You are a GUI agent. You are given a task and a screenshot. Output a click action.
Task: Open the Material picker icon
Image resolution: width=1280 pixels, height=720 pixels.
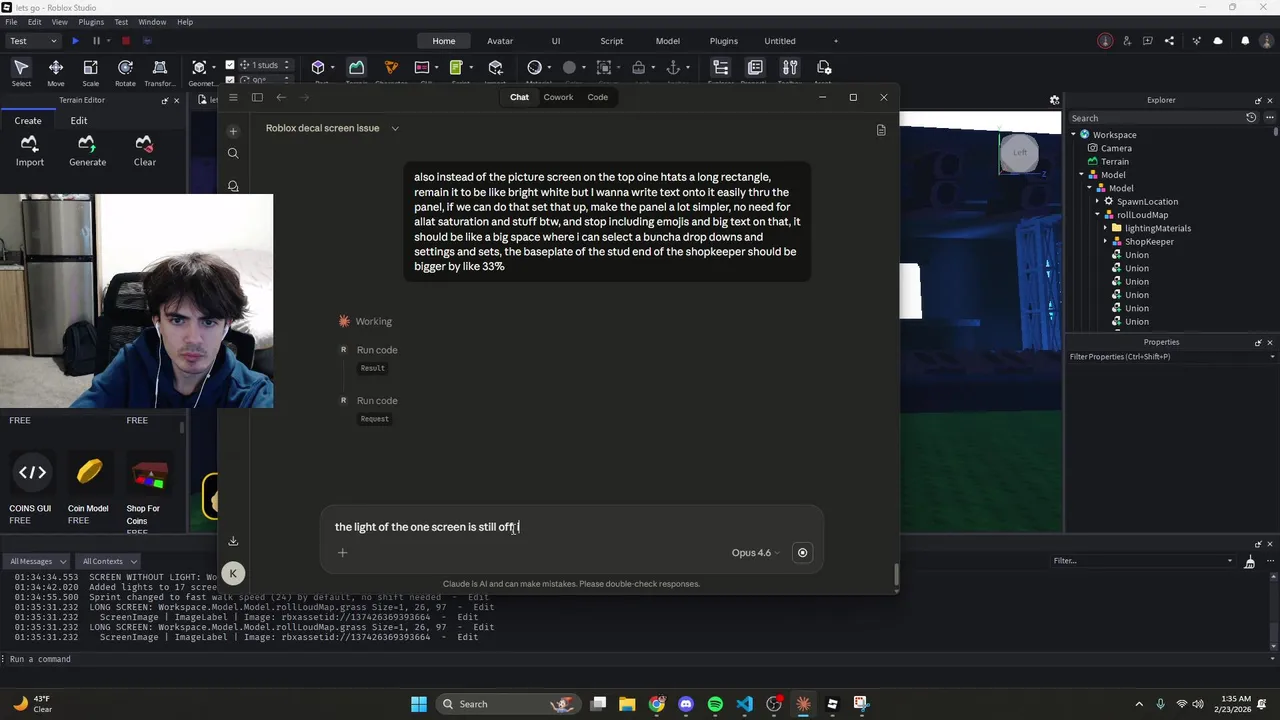click(x=534, y=68)
